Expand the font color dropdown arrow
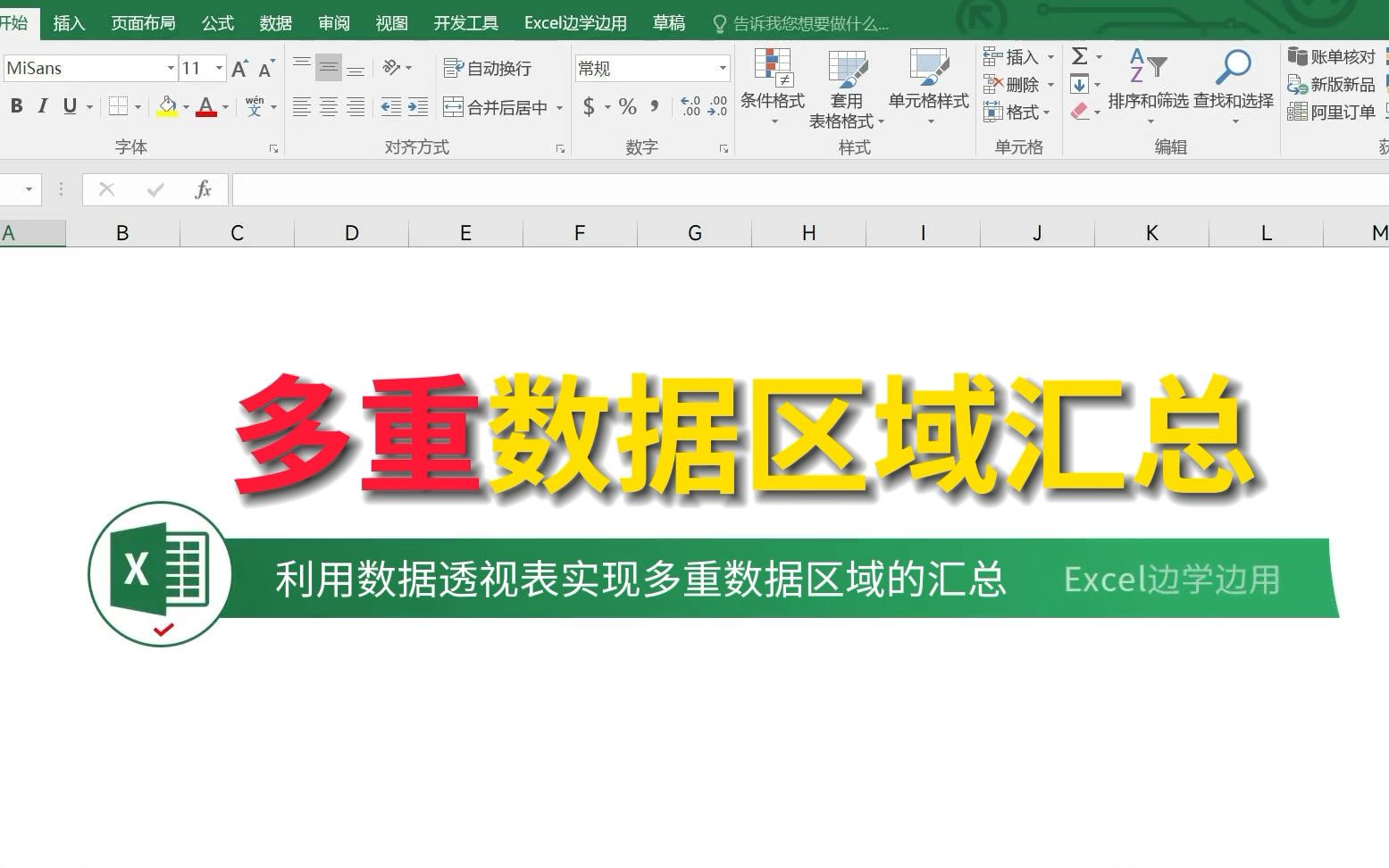The height and width of the screenshot is (868, 1389). 225,107
